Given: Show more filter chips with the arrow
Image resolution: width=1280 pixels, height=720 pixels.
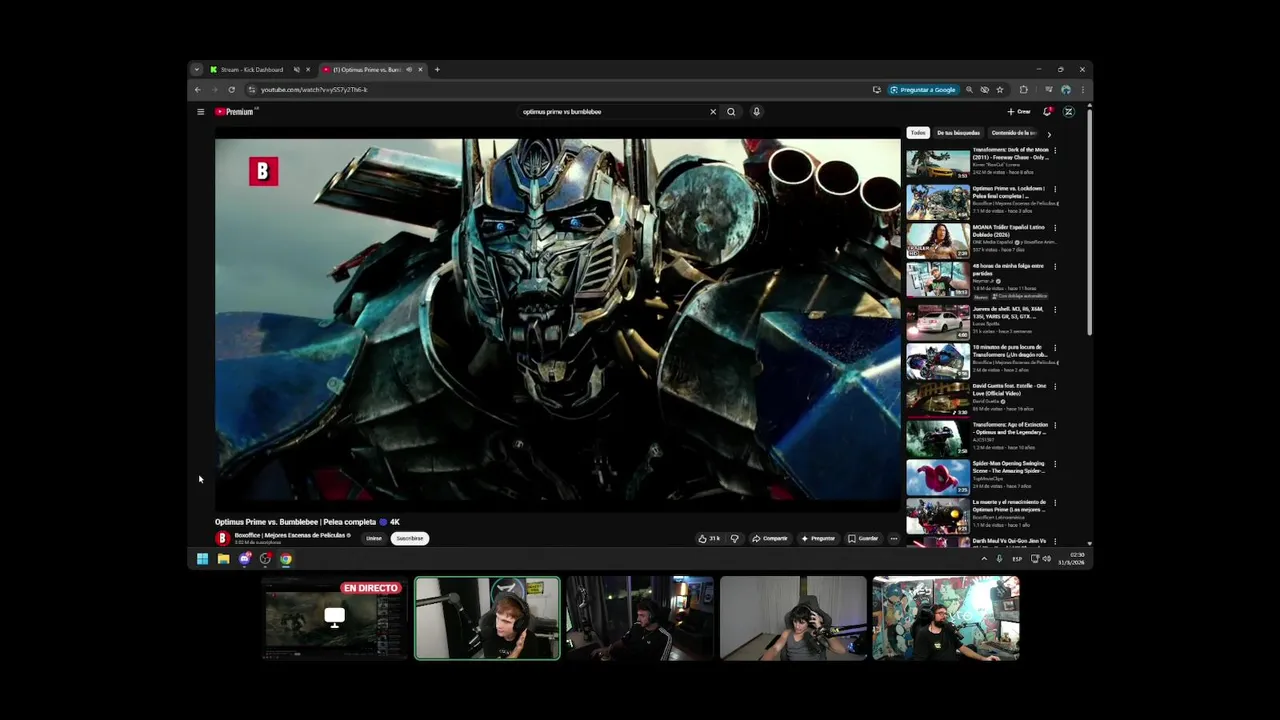Looking at the screenshot, I should (x=1049, y=134).
